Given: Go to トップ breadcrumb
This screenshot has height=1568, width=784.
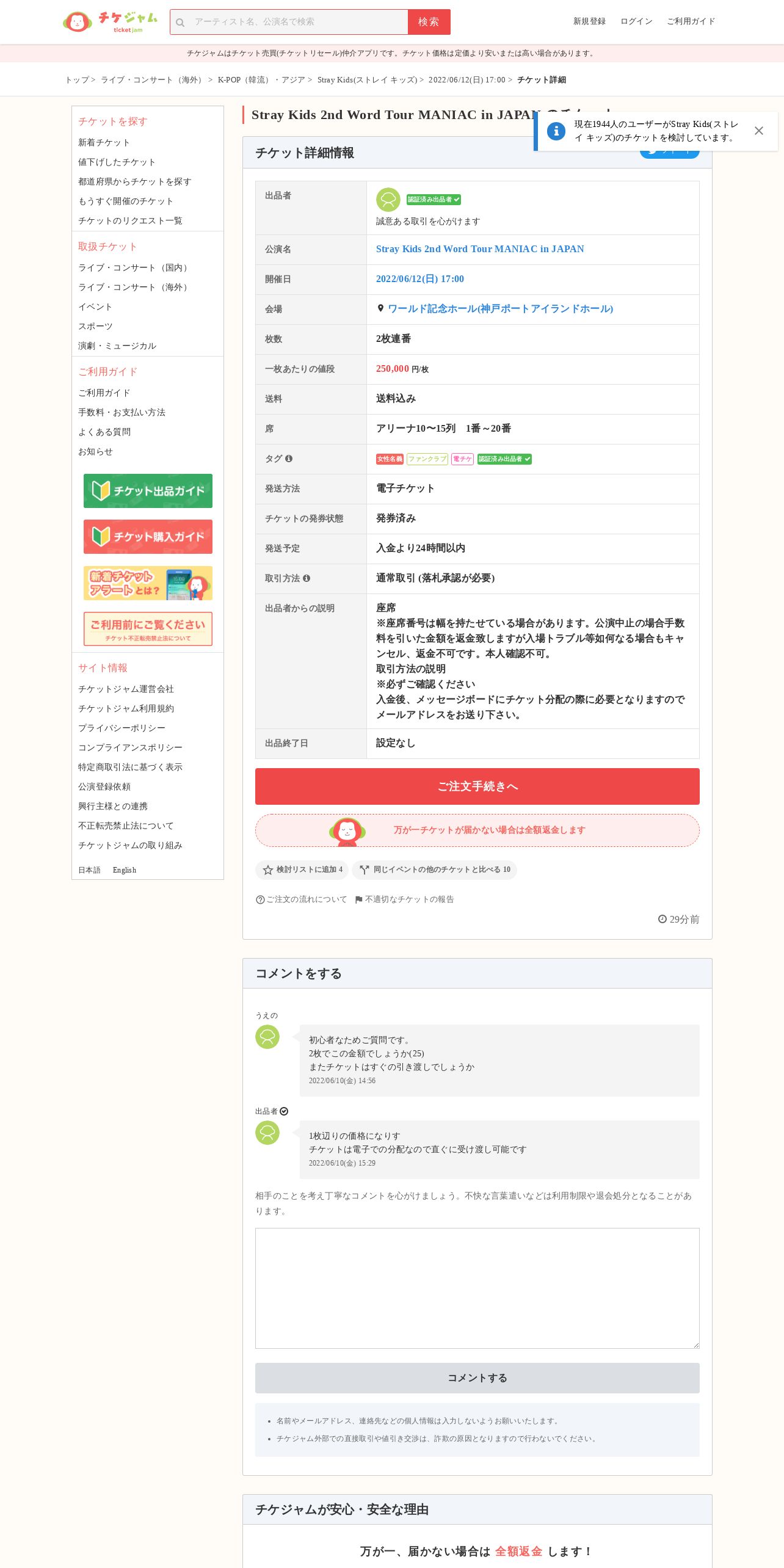Looking at the screenshot, I should 77,80.
